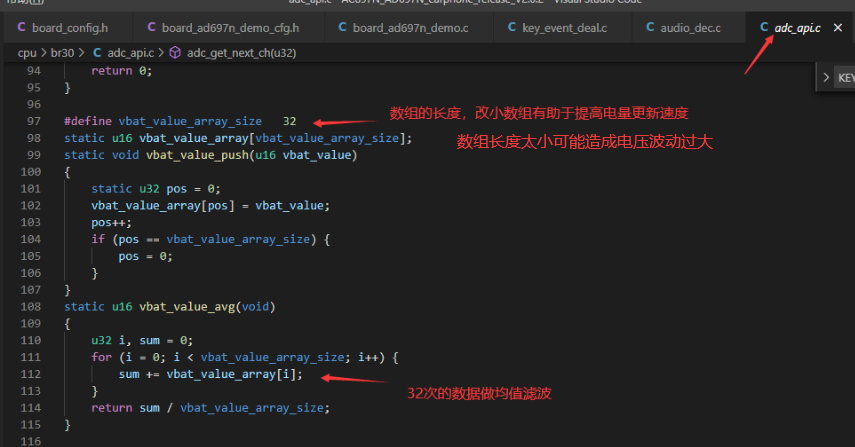Click the C file icon in breadcrumb
This screenshot has height=447, width=855.
click(97, 52)
